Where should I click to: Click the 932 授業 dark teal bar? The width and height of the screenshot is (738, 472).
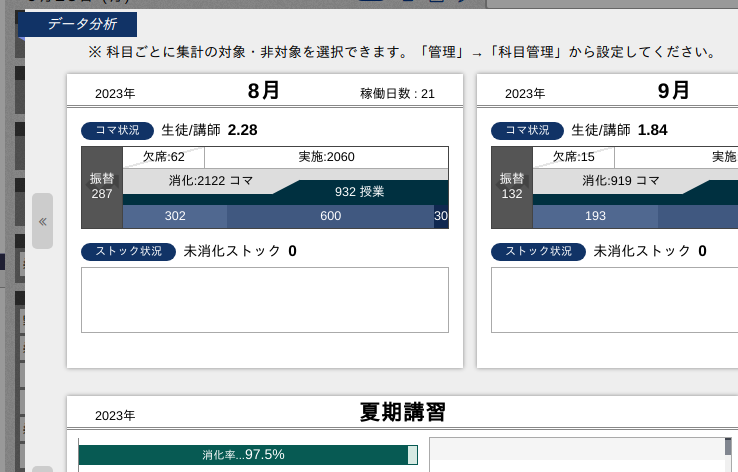coord(359,192)
